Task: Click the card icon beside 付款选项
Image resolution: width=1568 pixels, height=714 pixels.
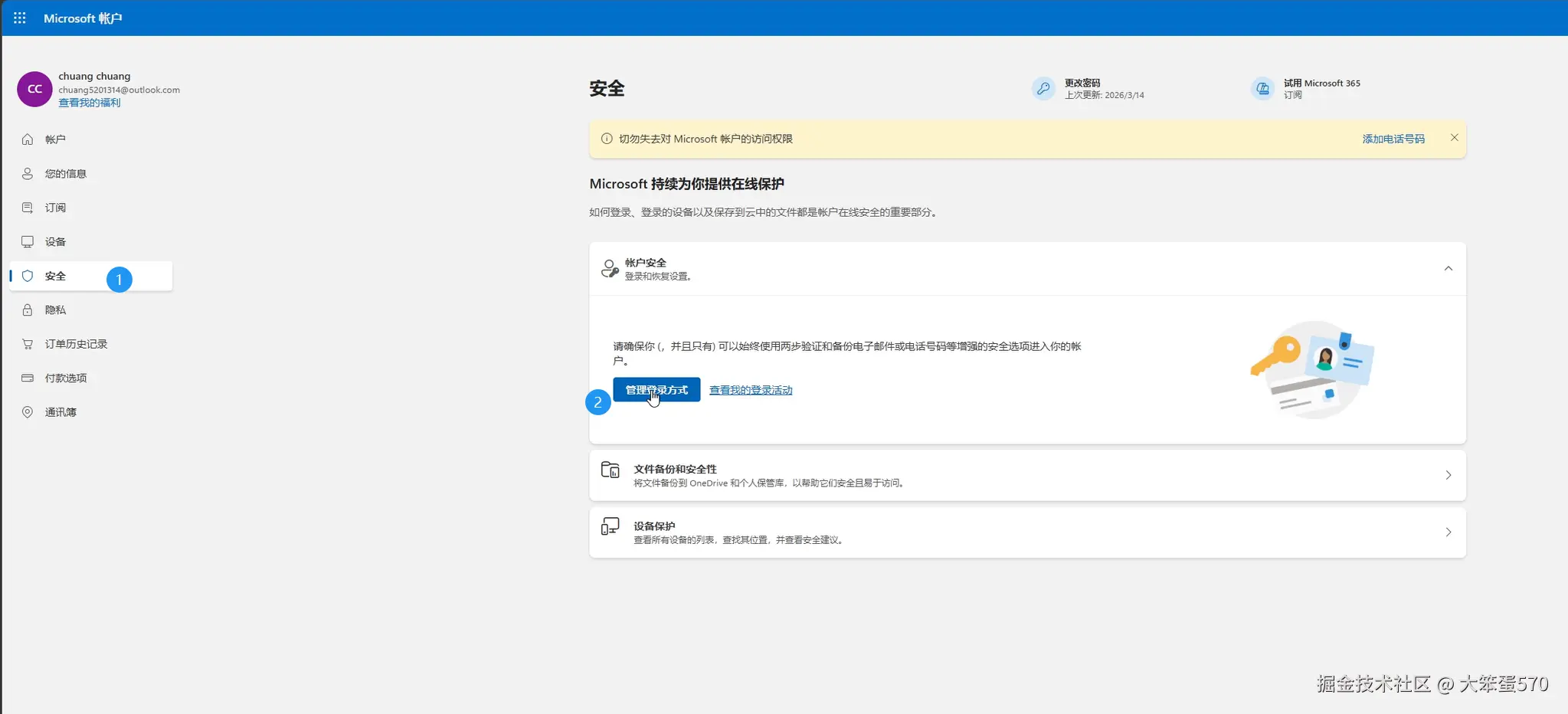Action: (28, 378)
